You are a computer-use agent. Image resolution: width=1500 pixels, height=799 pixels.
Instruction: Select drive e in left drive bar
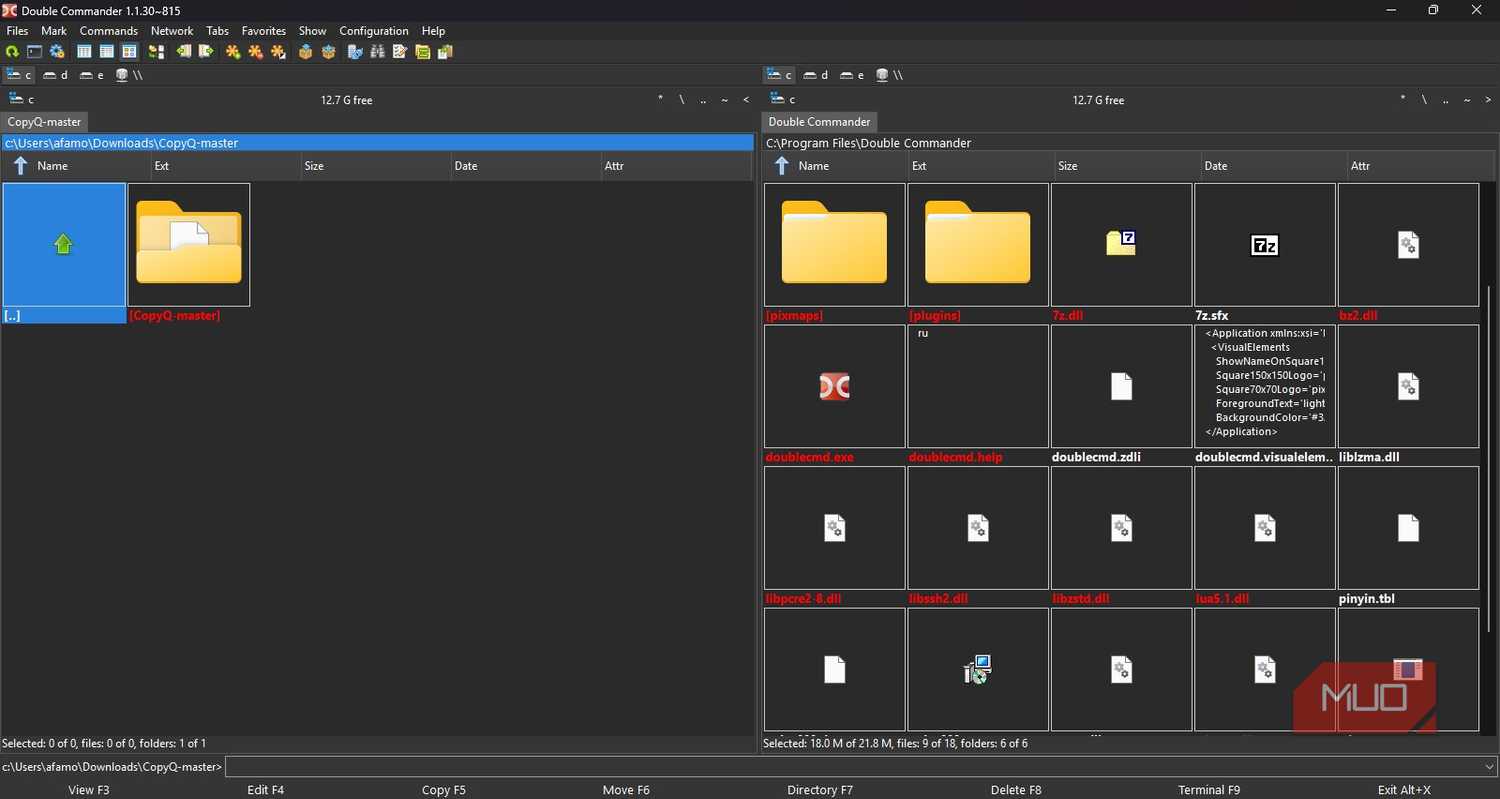click(x=92, y=75)
